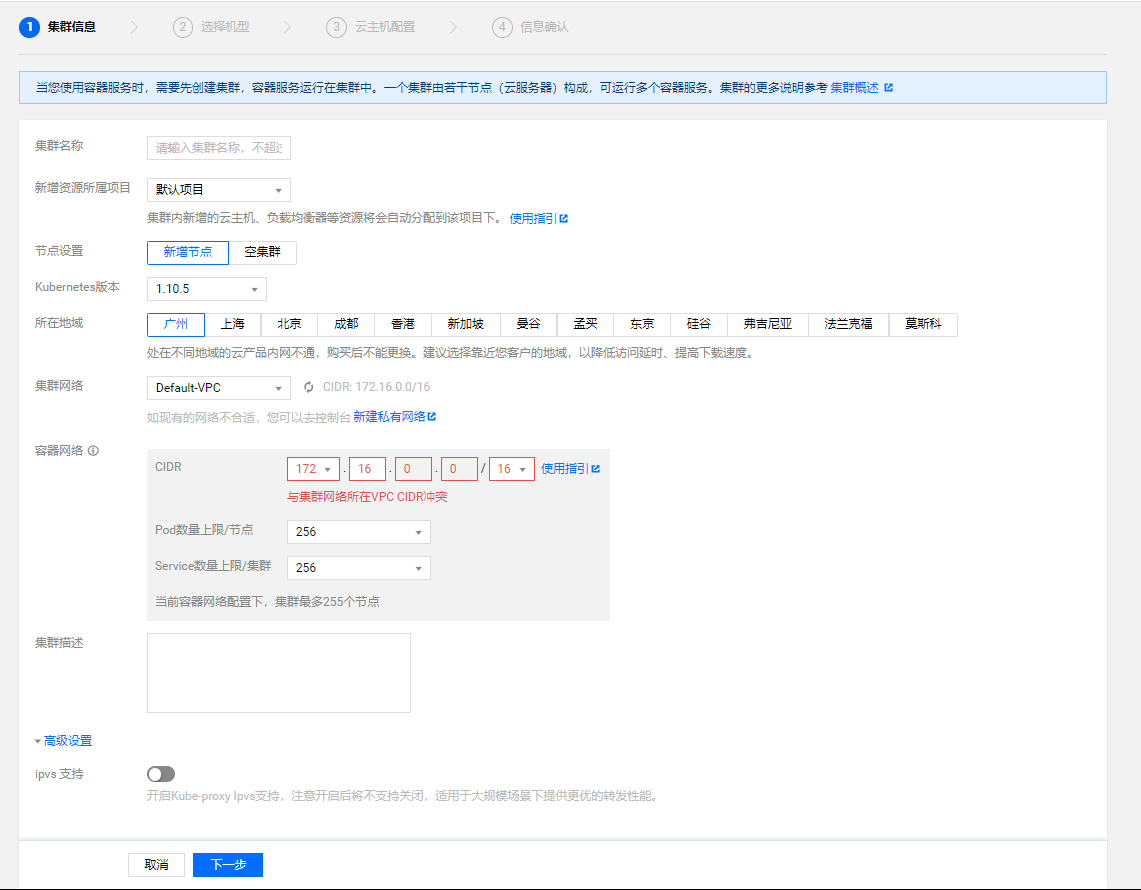Focus the 集群名称 input field

click(x=219, y=148)
